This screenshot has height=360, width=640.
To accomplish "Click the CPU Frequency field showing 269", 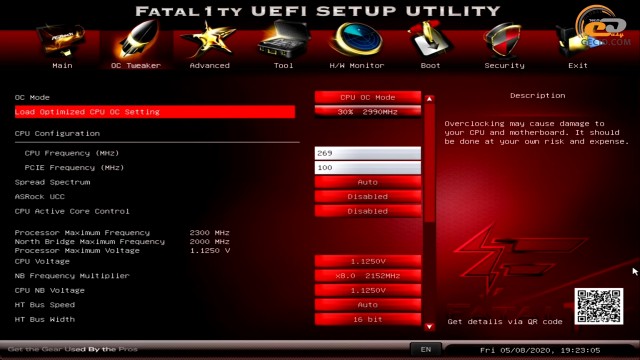I will pos(368,153).
